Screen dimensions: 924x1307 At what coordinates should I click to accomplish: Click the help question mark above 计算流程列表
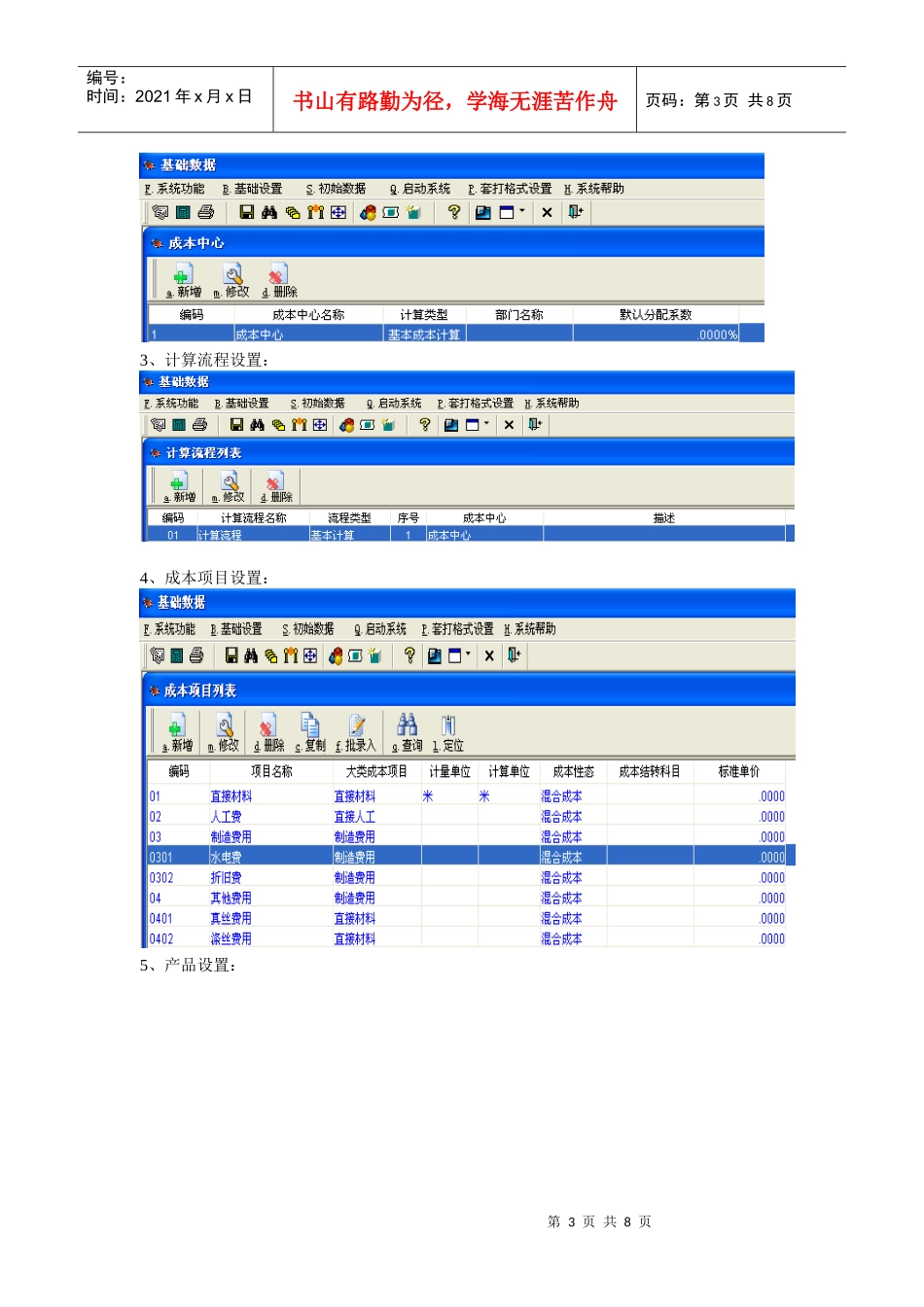[x=425, y=425]
